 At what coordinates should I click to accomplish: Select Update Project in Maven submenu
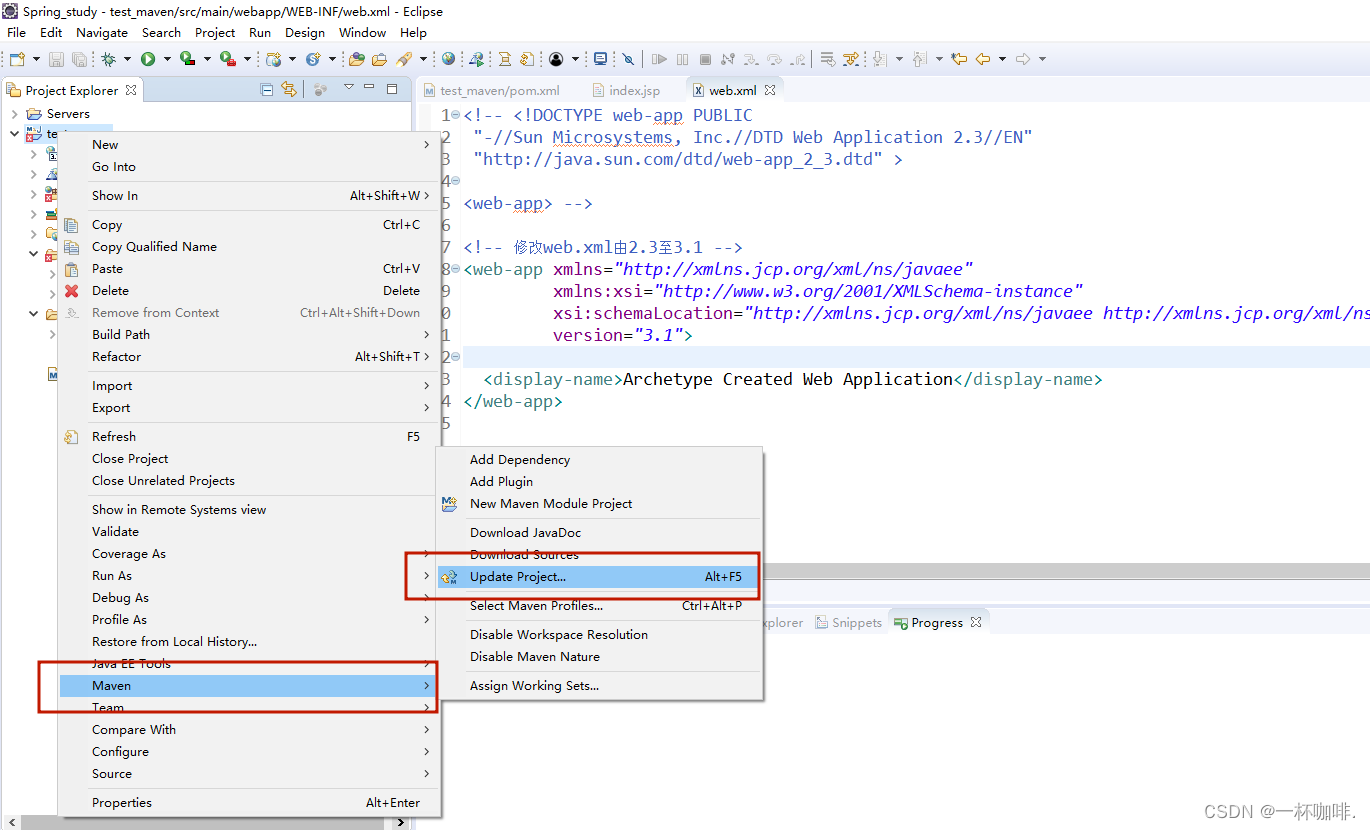[518, 577]
